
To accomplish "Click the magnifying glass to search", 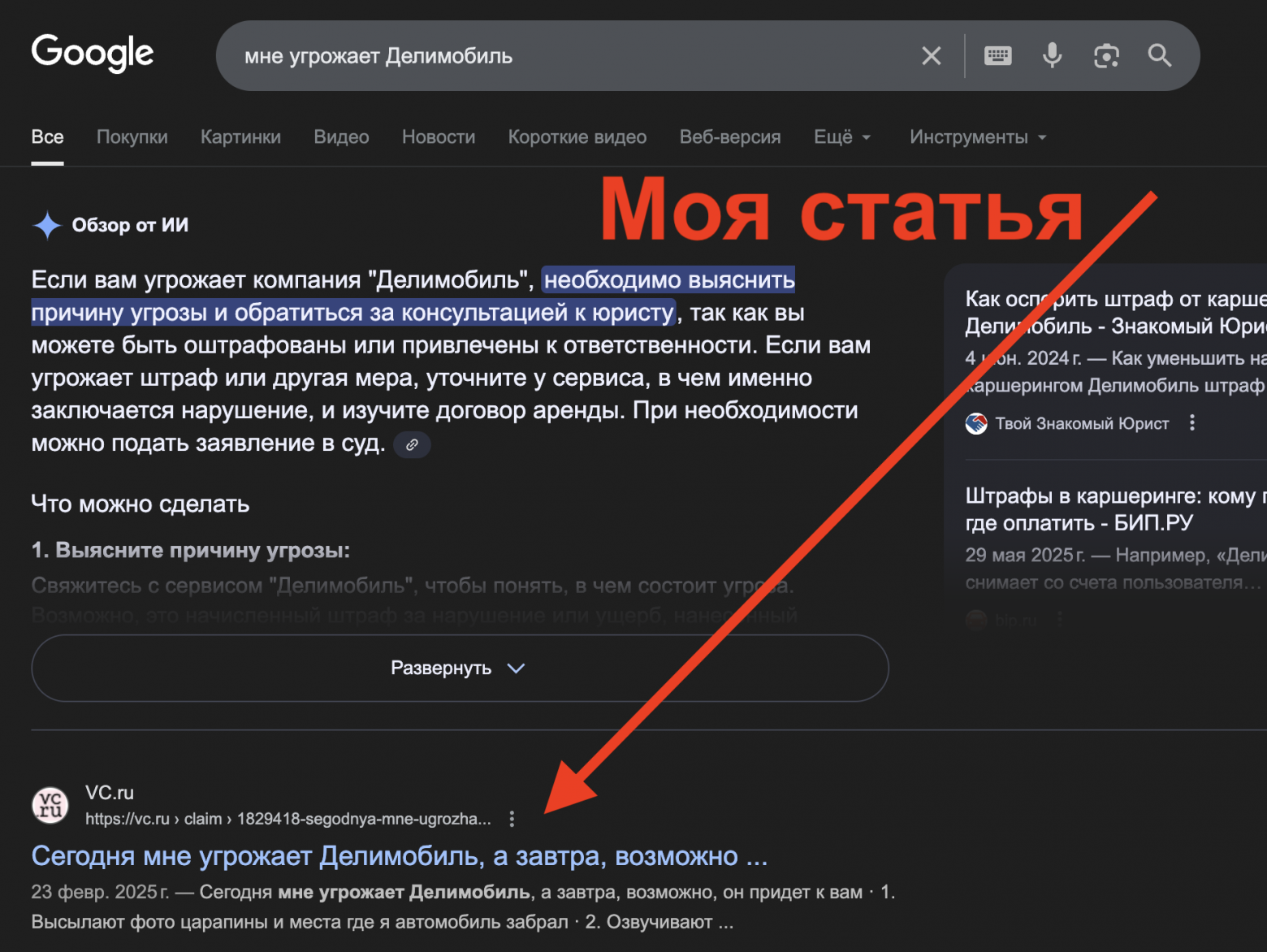I will click(1159, 55).
